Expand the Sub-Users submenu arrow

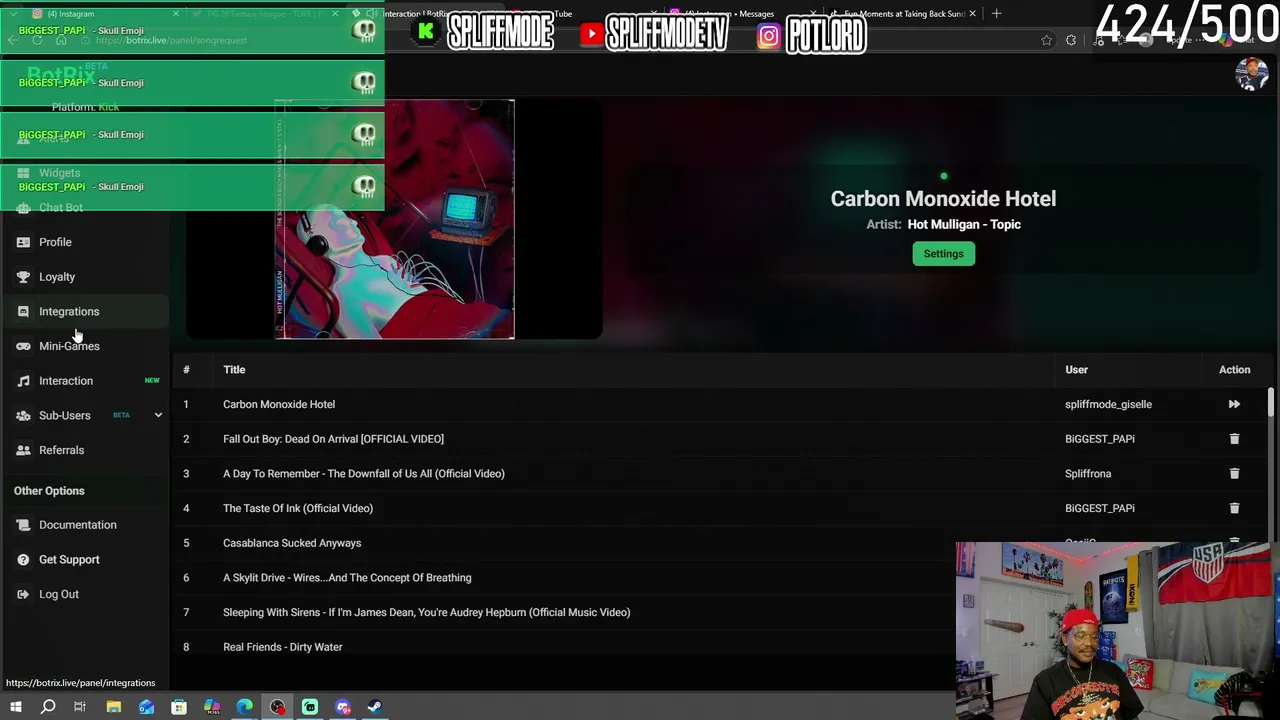tap(158, 415)
